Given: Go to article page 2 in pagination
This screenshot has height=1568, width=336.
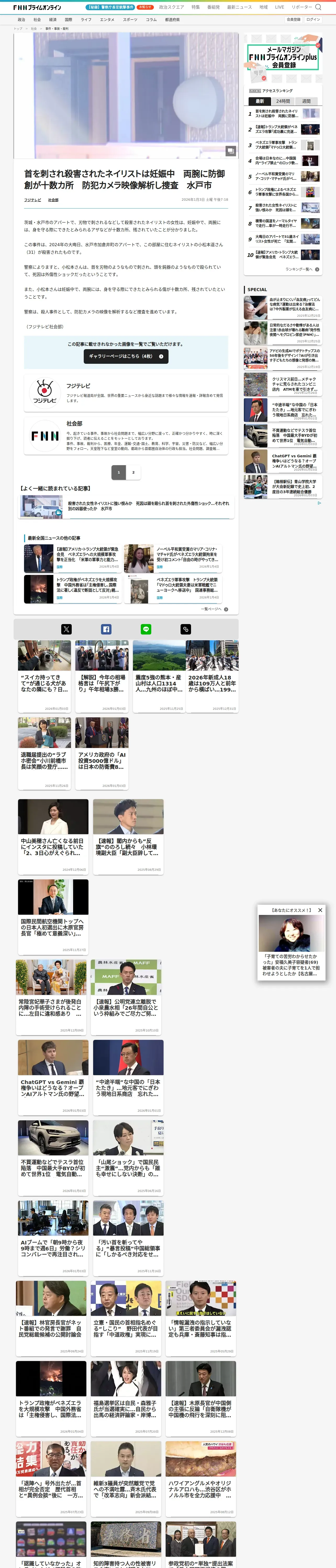Looking at the screenshot, I should [133, 472].
